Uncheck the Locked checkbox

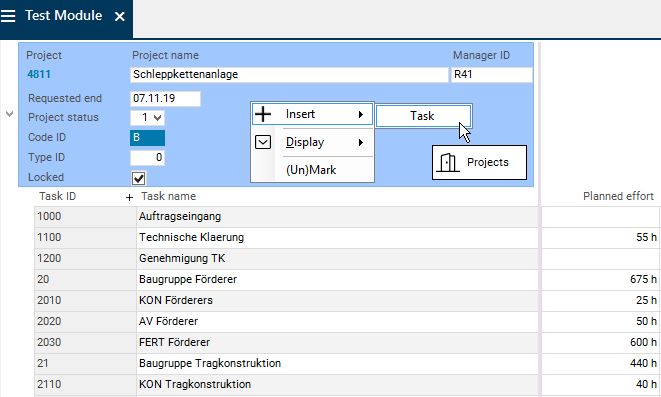click(x=139, y=178)
